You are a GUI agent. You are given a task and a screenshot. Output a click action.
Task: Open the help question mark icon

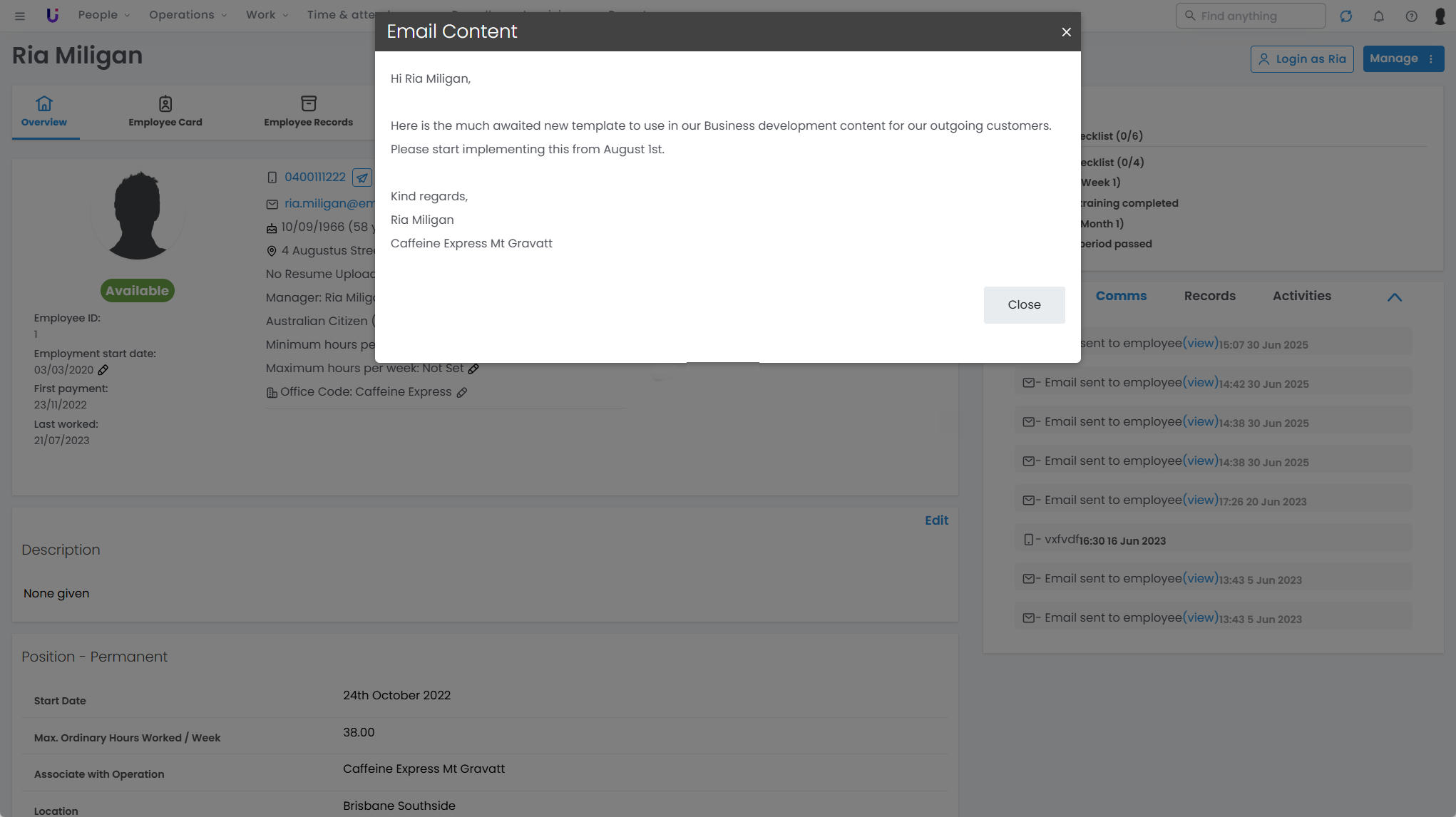1411,16
